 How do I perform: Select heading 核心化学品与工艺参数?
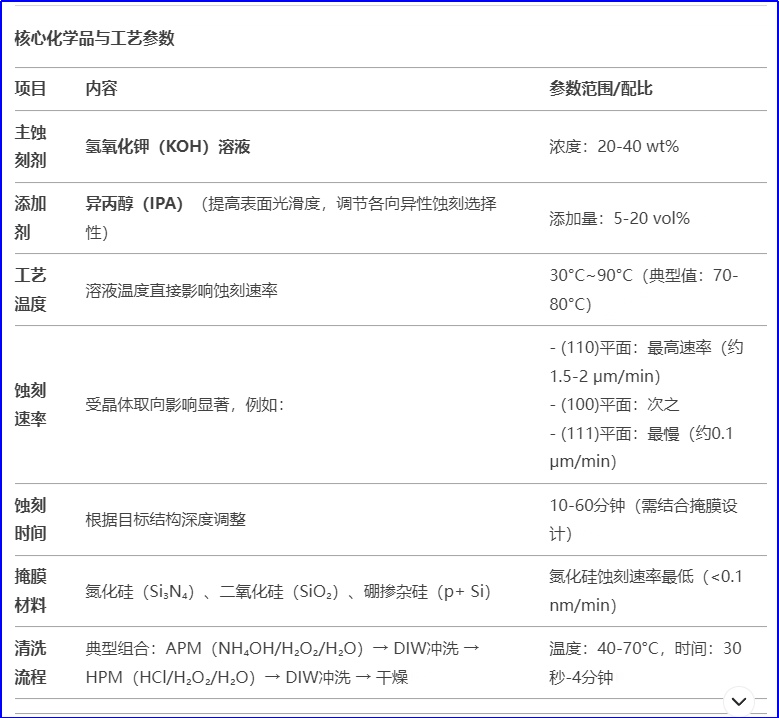[94, 38]
